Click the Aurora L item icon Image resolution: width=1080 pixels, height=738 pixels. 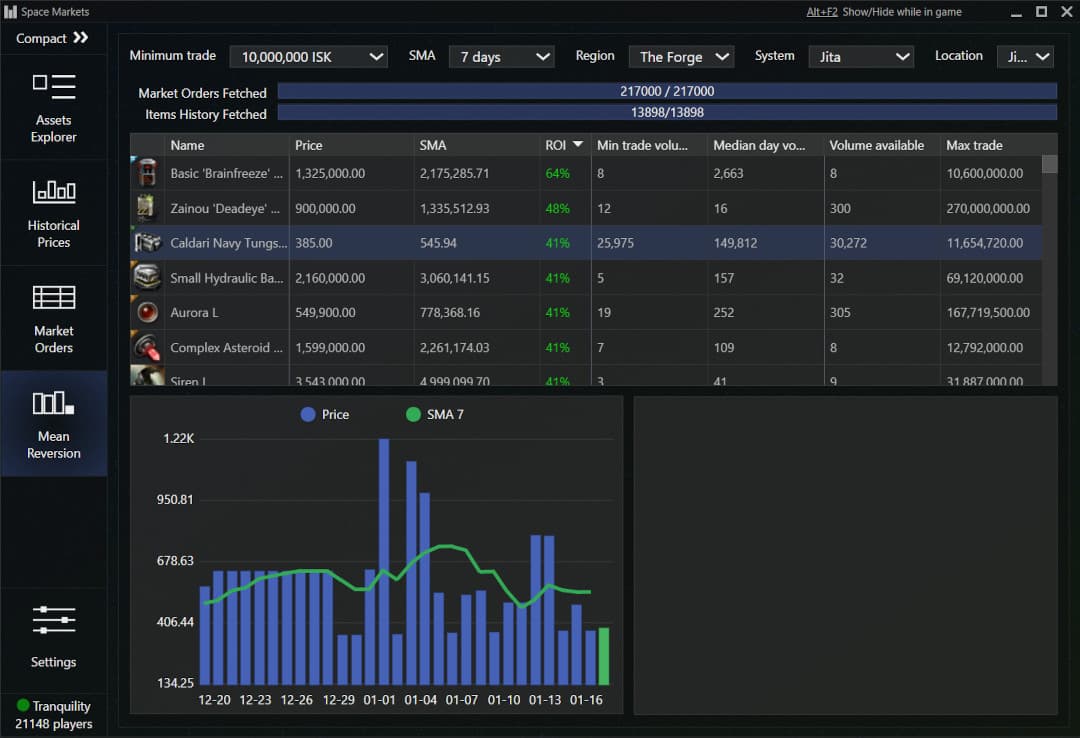click(x=147, y=312)
